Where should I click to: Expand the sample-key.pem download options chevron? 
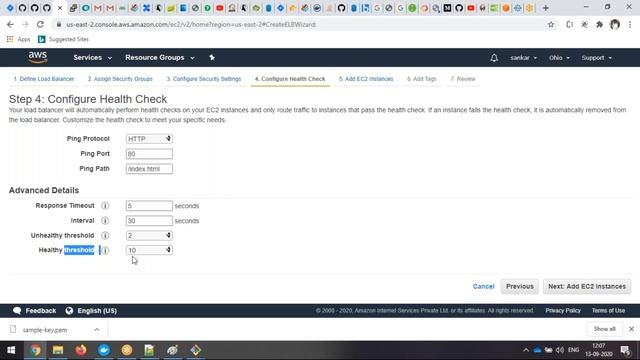[x=97, y=330]
